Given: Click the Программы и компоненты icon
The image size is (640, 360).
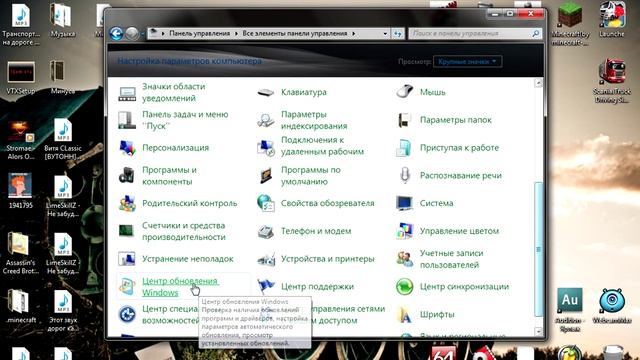Looking at the screenshot, I should (127, 176).
